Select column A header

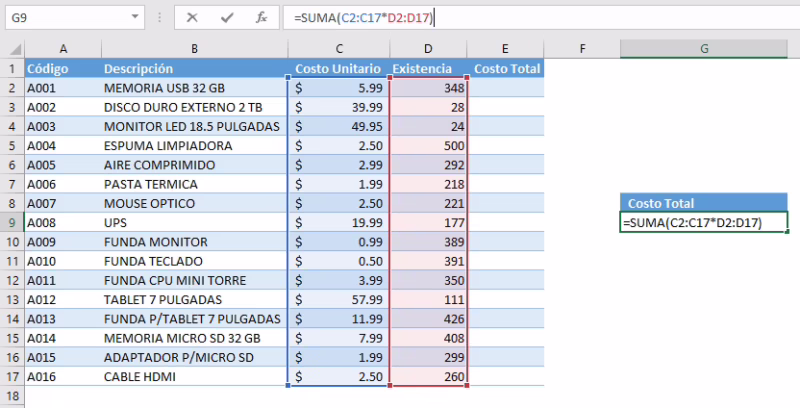(x=62, y=49)
